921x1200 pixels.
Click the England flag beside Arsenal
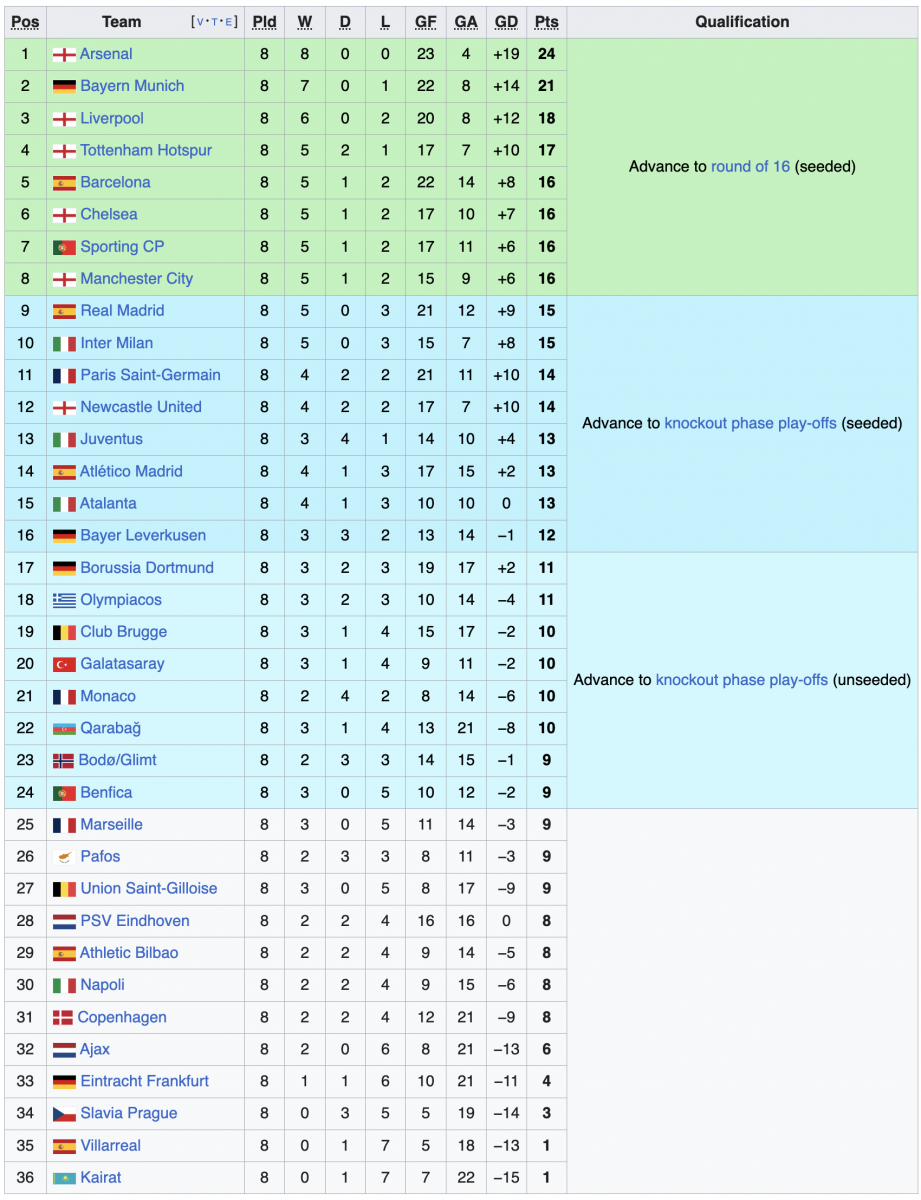pos(64,54)
